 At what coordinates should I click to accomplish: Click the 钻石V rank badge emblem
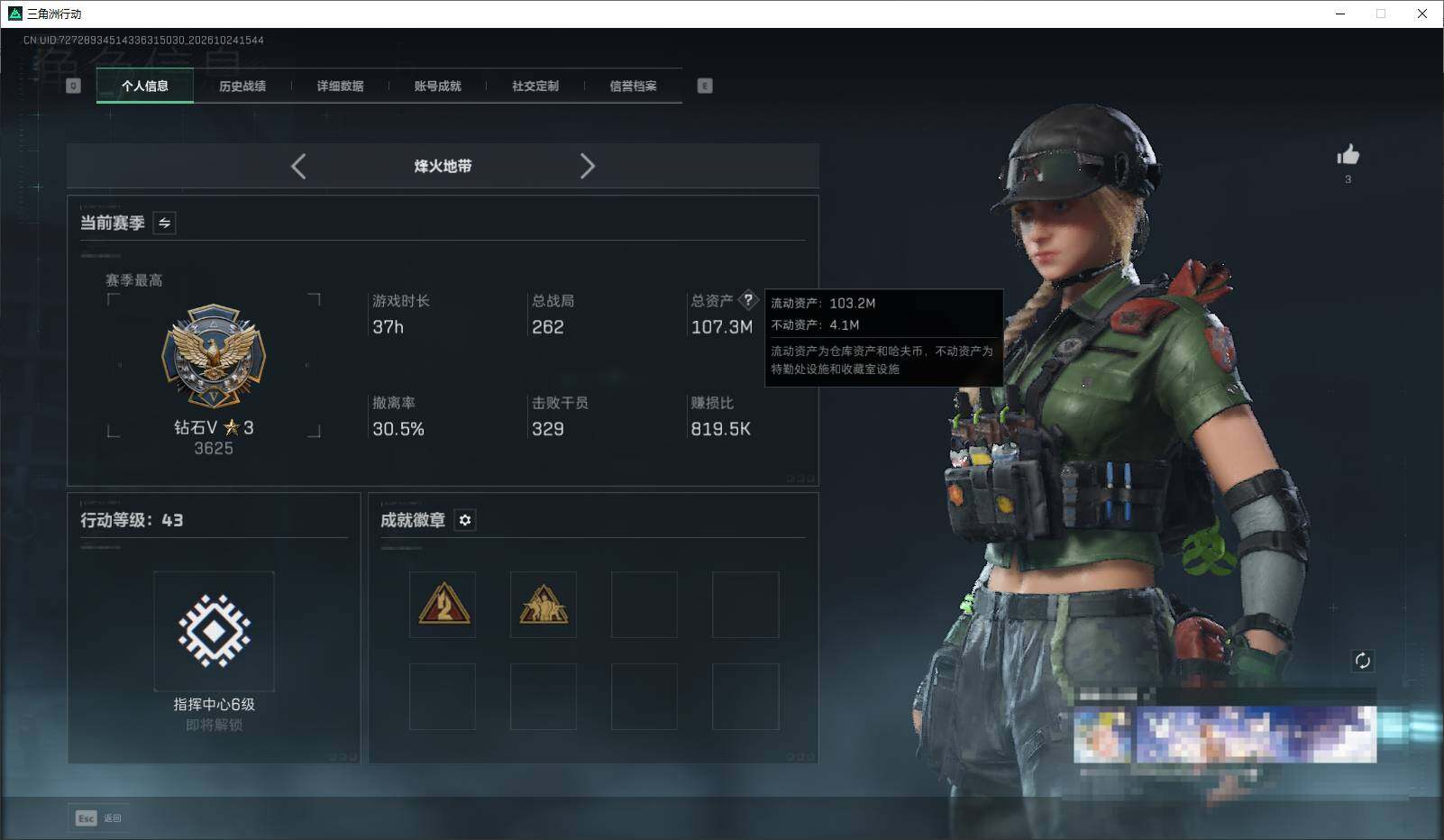214,356
